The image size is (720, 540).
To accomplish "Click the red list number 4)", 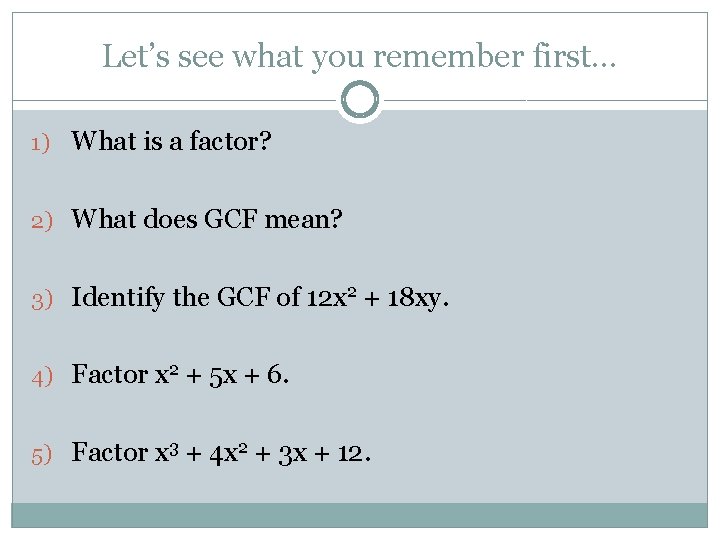I will tap(42, 378).
